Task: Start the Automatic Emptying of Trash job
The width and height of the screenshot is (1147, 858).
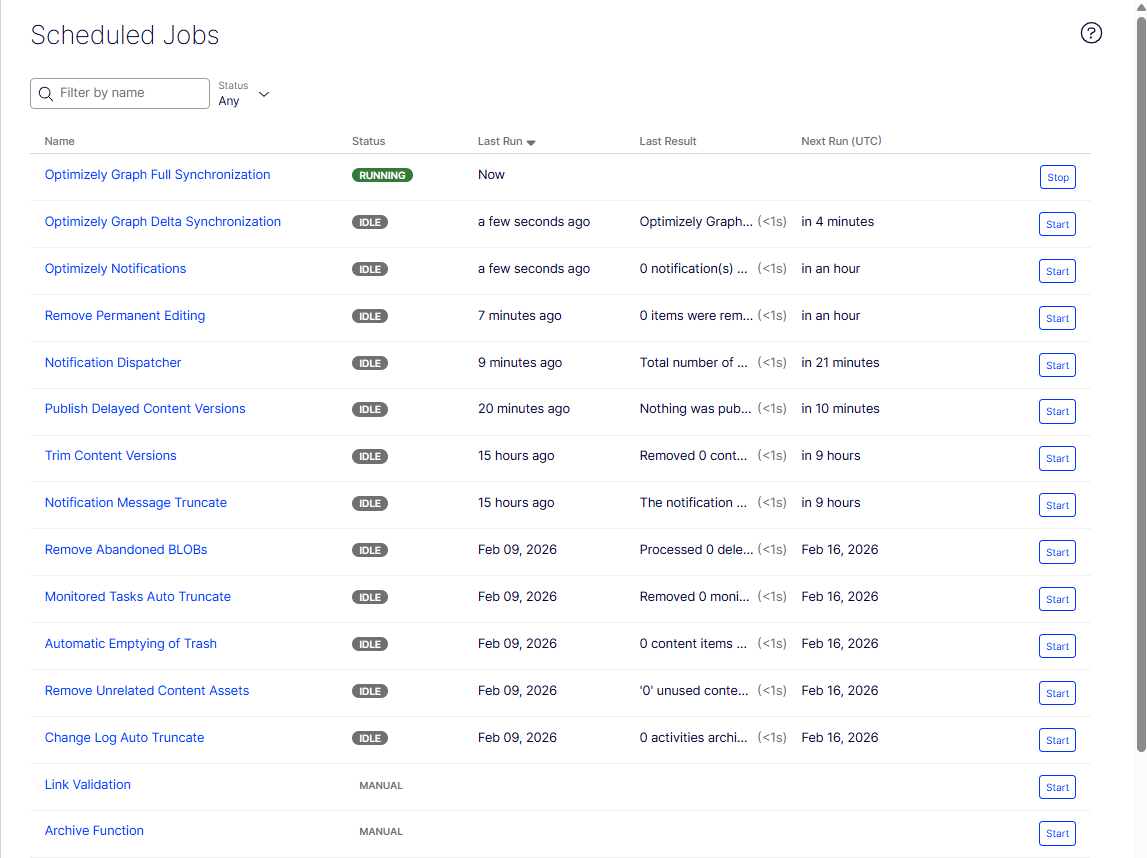Action: tap(1057, 646)
